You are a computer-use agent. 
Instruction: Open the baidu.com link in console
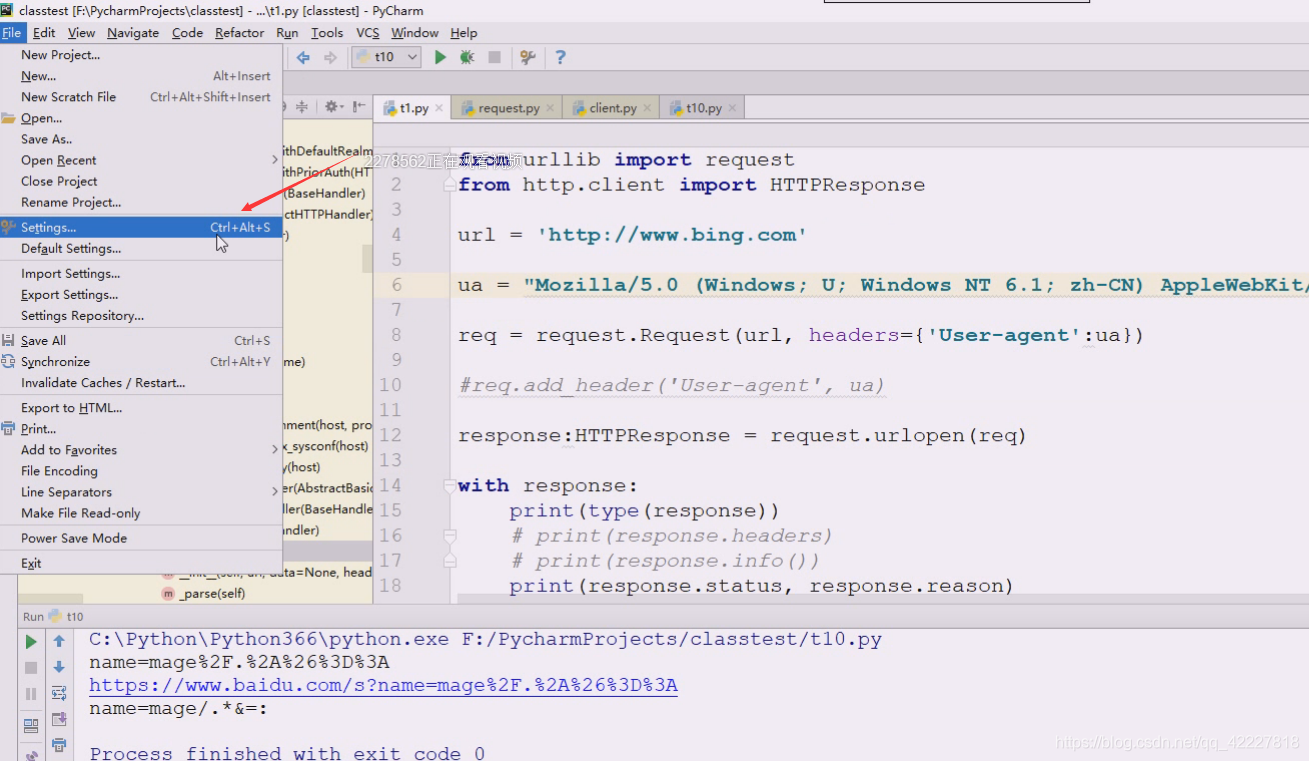click(383, 685)
